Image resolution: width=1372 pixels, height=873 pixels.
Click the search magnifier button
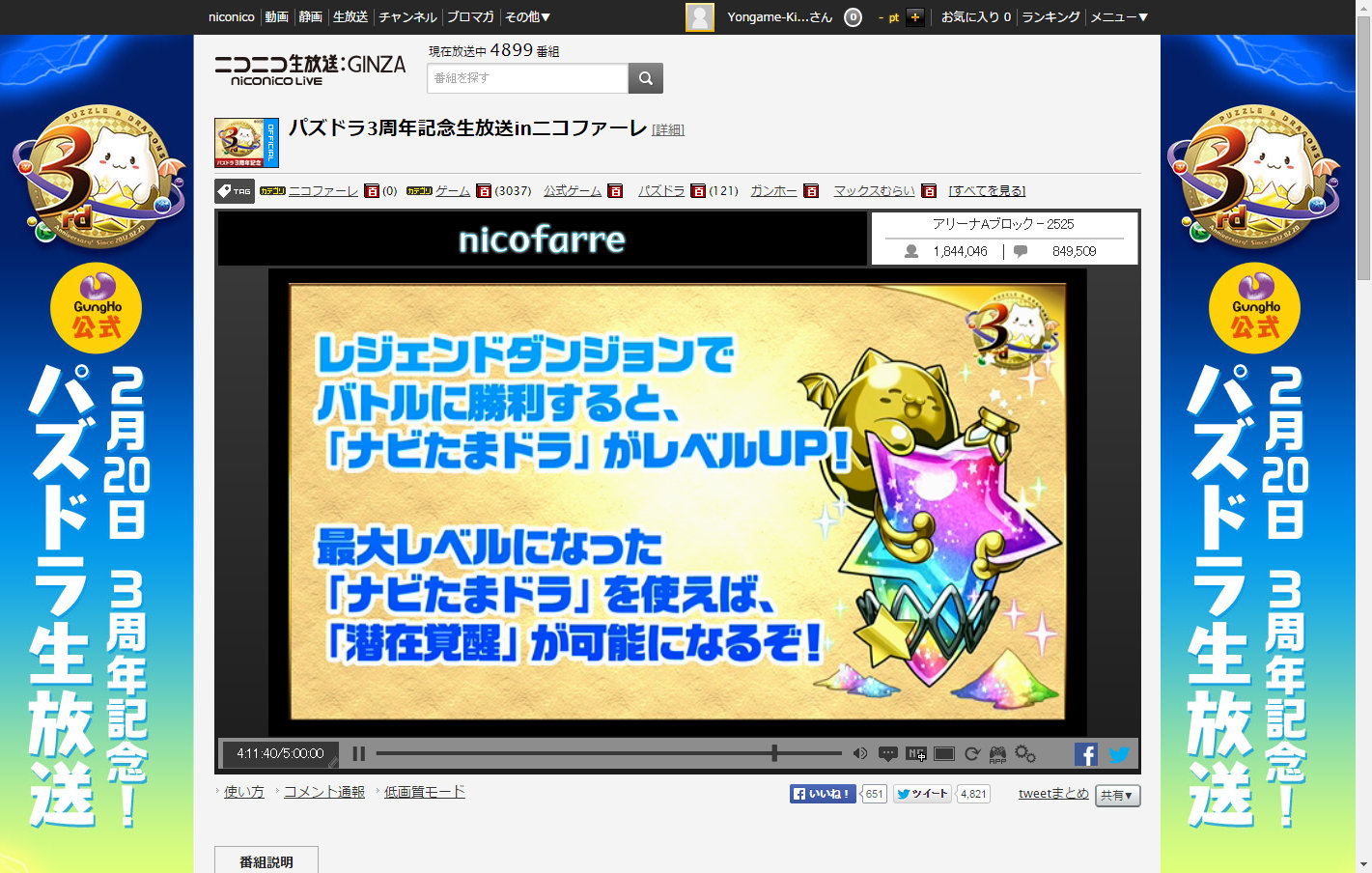(646, 78)
